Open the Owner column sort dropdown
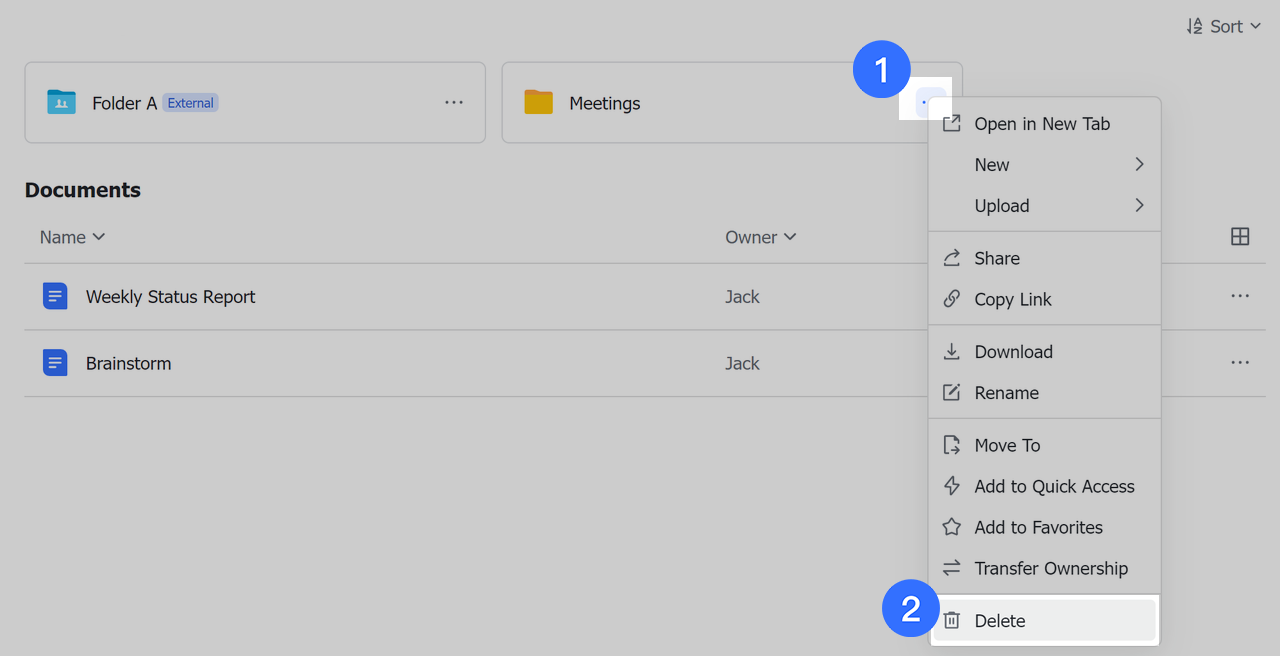The image size is (1280, 656). (x=790, y=237)
